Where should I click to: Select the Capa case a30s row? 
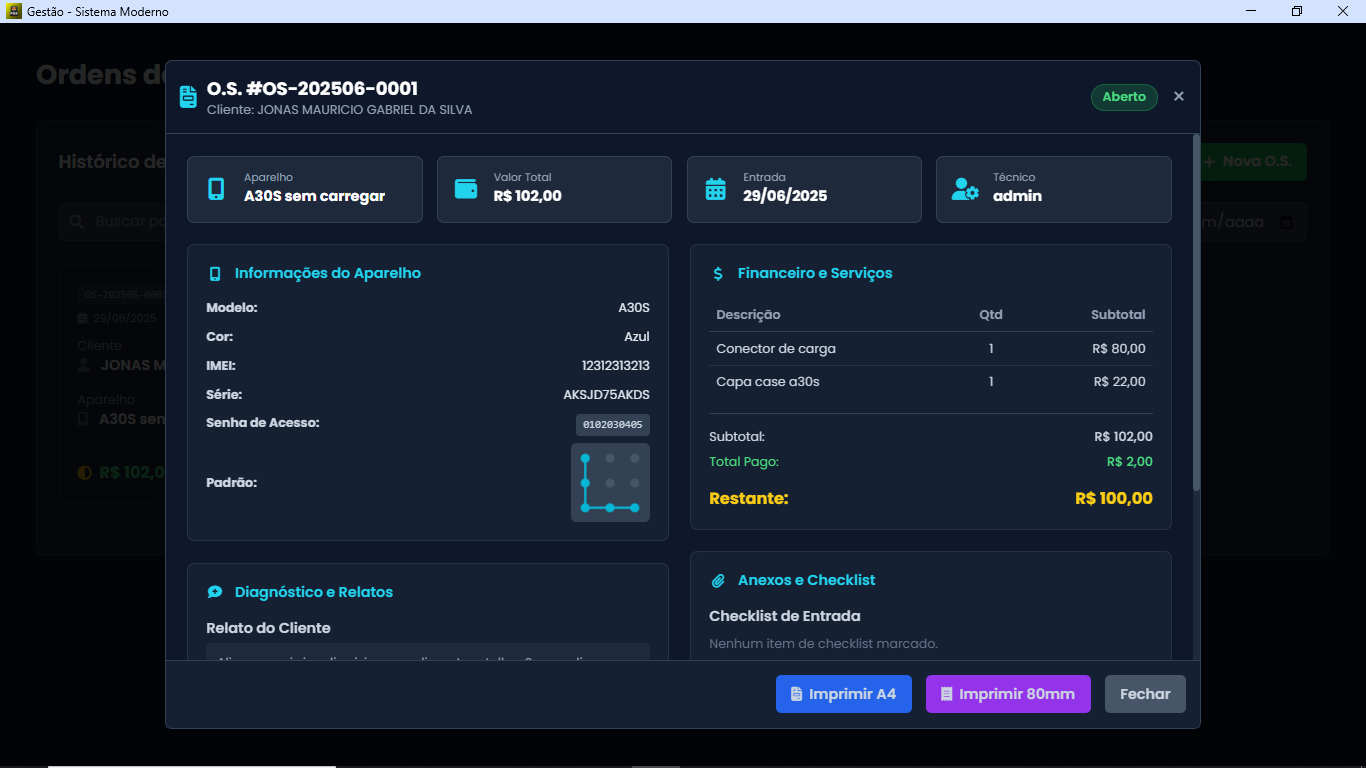click(x=930, y=382)
